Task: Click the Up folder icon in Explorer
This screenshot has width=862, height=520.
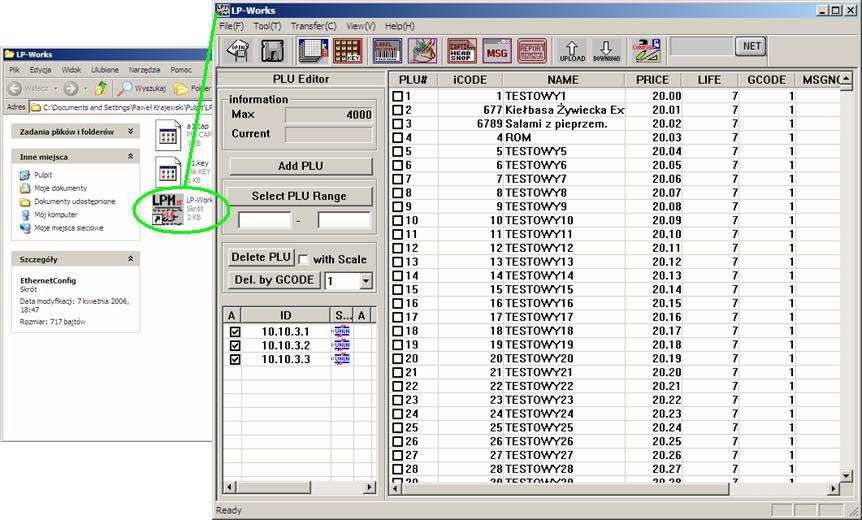Action: pyautogui.click(x=101, y=88)
